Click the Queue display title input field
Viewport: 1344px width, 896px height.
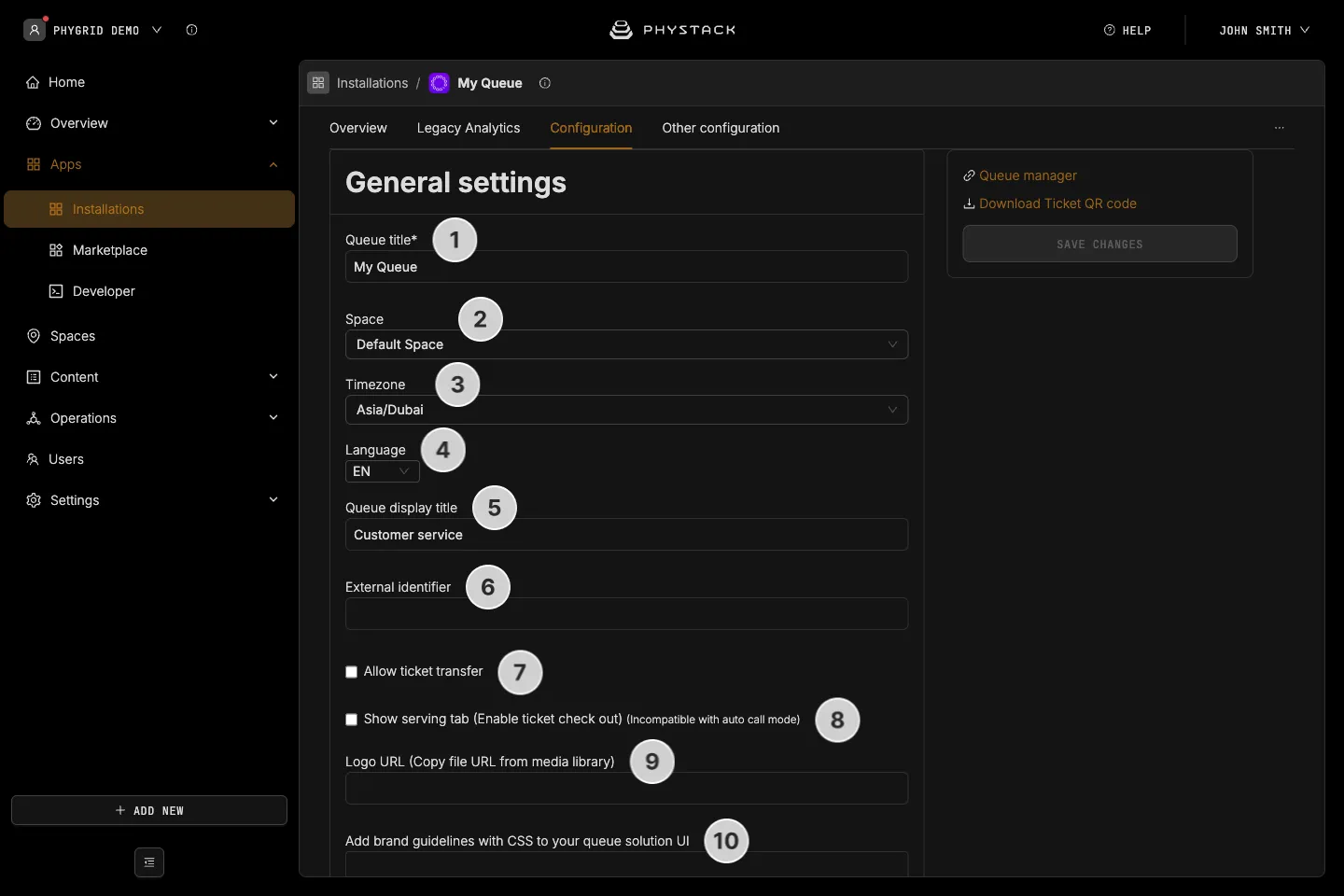pyautogui.click(x=626, y=535)
